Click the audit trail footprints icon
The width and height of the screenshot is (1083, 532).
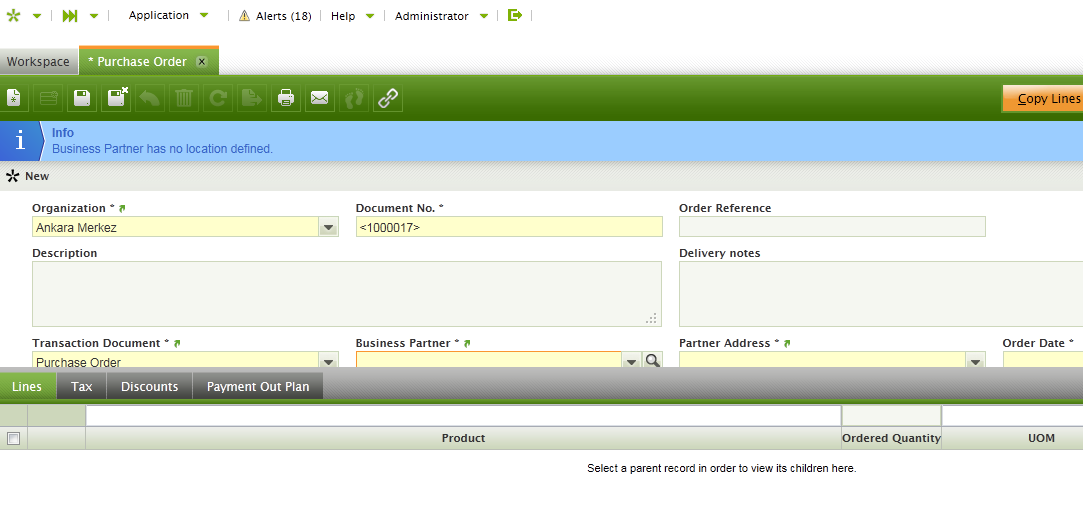(354, 98)
